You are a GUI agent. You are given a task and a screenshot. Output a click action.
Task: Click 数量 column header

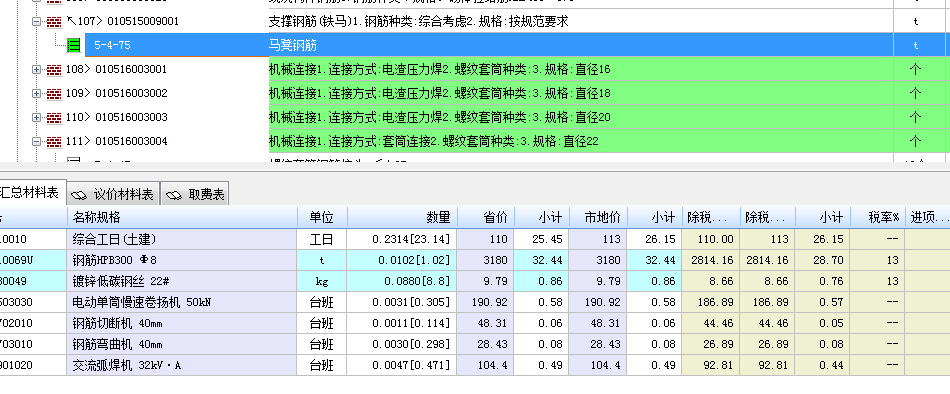point(402,217)
